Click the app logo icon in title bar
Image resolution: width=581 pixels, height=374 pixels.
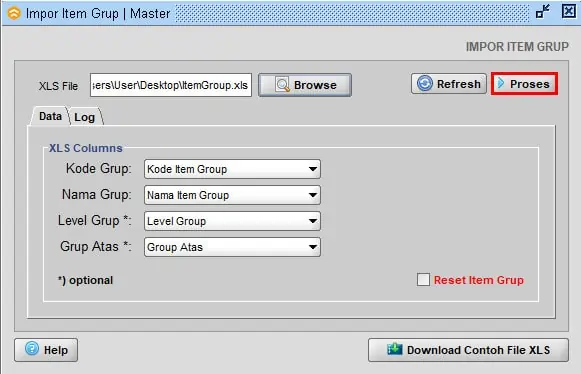click(x=14, y=14)
